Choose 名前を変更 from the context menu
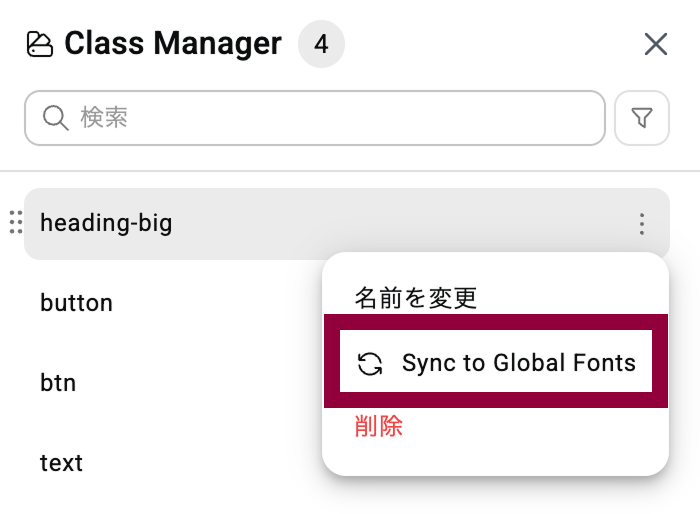 coord(416,297)
